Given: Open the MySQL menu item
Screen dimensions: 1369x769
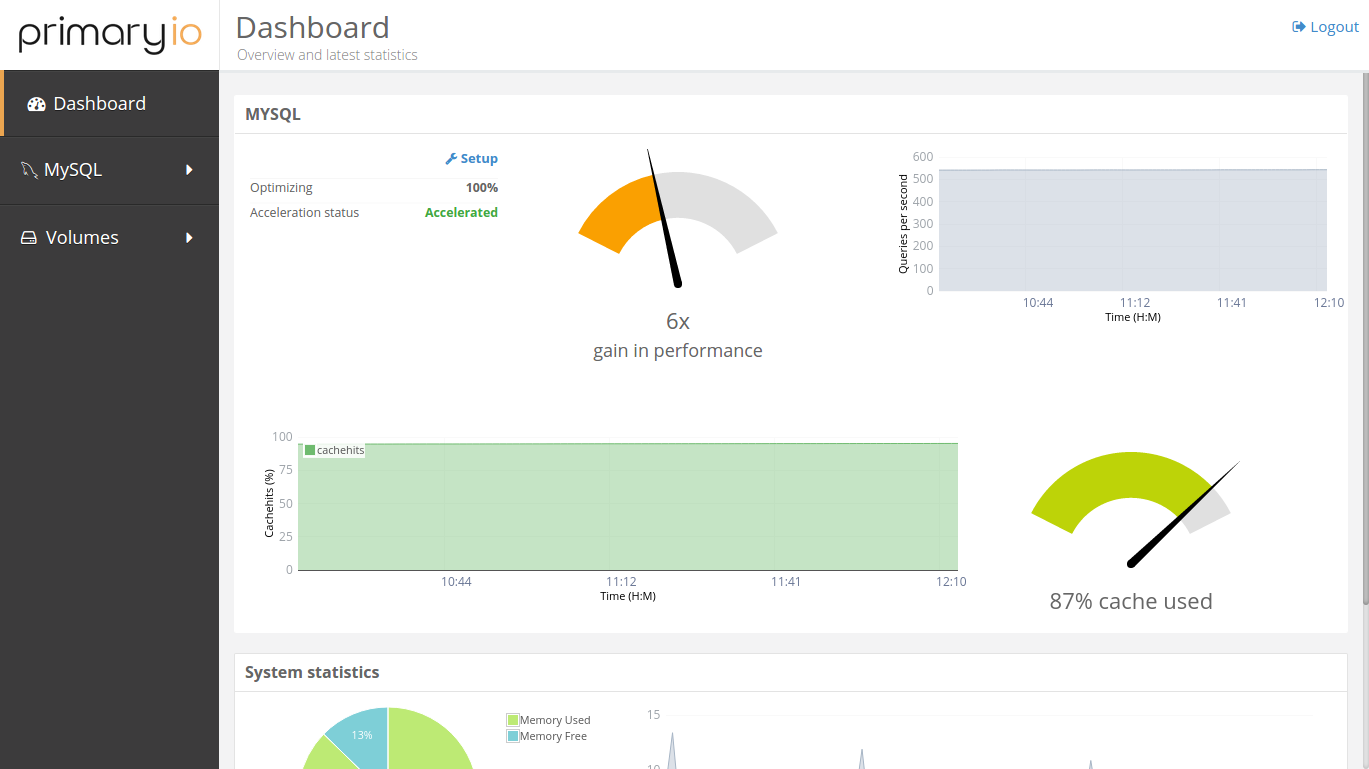Looking at the screenshot, I should tap(110, 170).
